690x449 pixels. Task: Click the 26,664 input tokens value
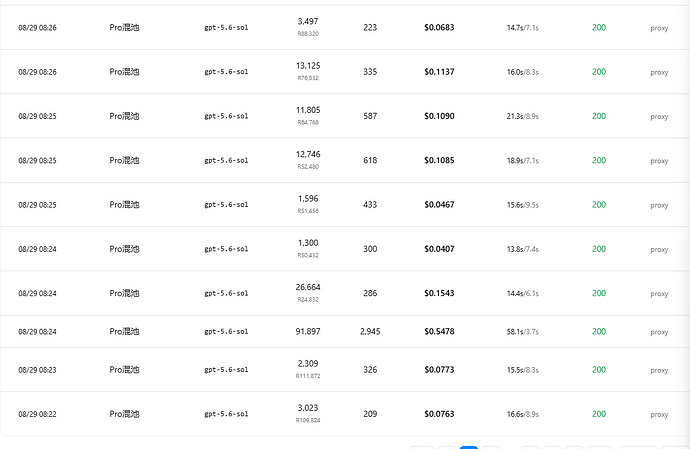click(308, 287)
